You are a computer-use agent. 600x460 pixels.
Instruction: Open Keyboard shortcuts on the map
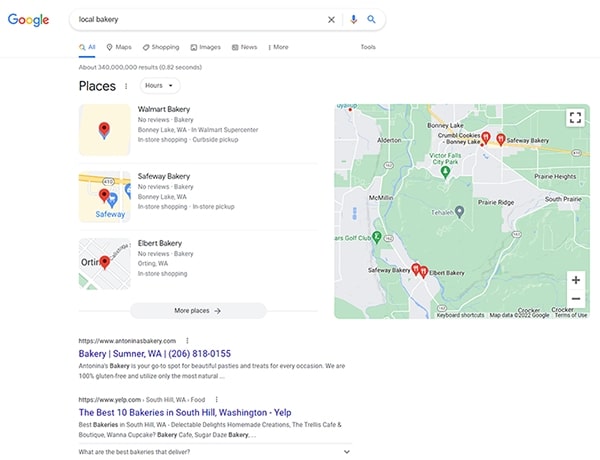(x=460, y=315)
